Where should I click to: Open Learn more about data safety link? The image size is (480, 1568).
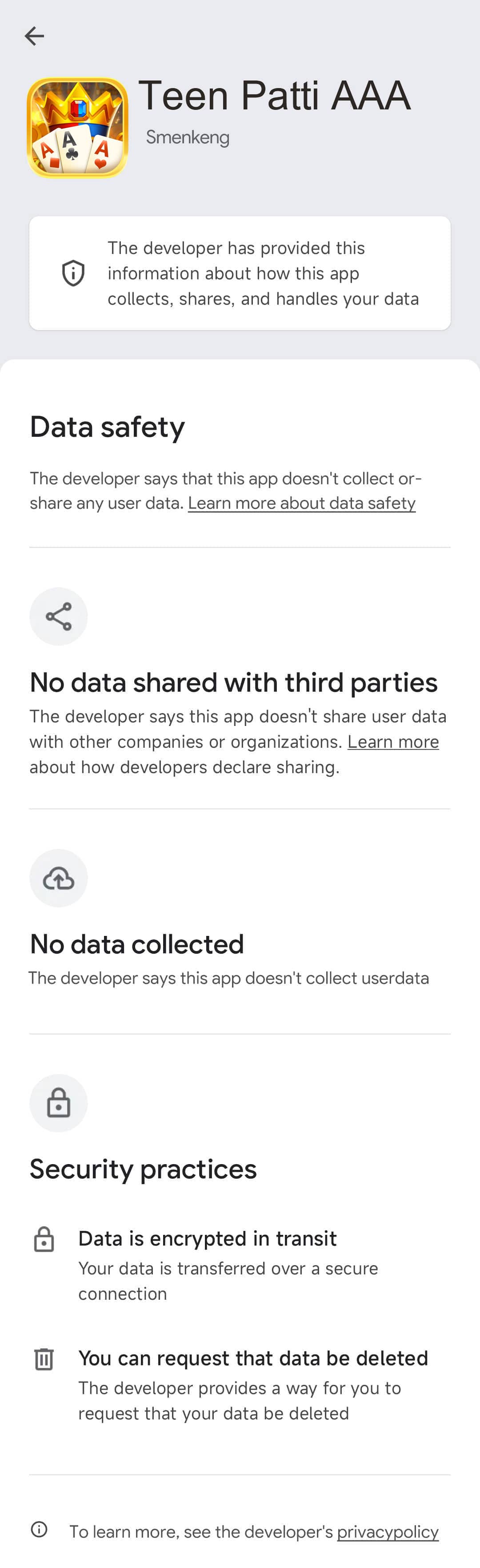[x=301, y=504]
